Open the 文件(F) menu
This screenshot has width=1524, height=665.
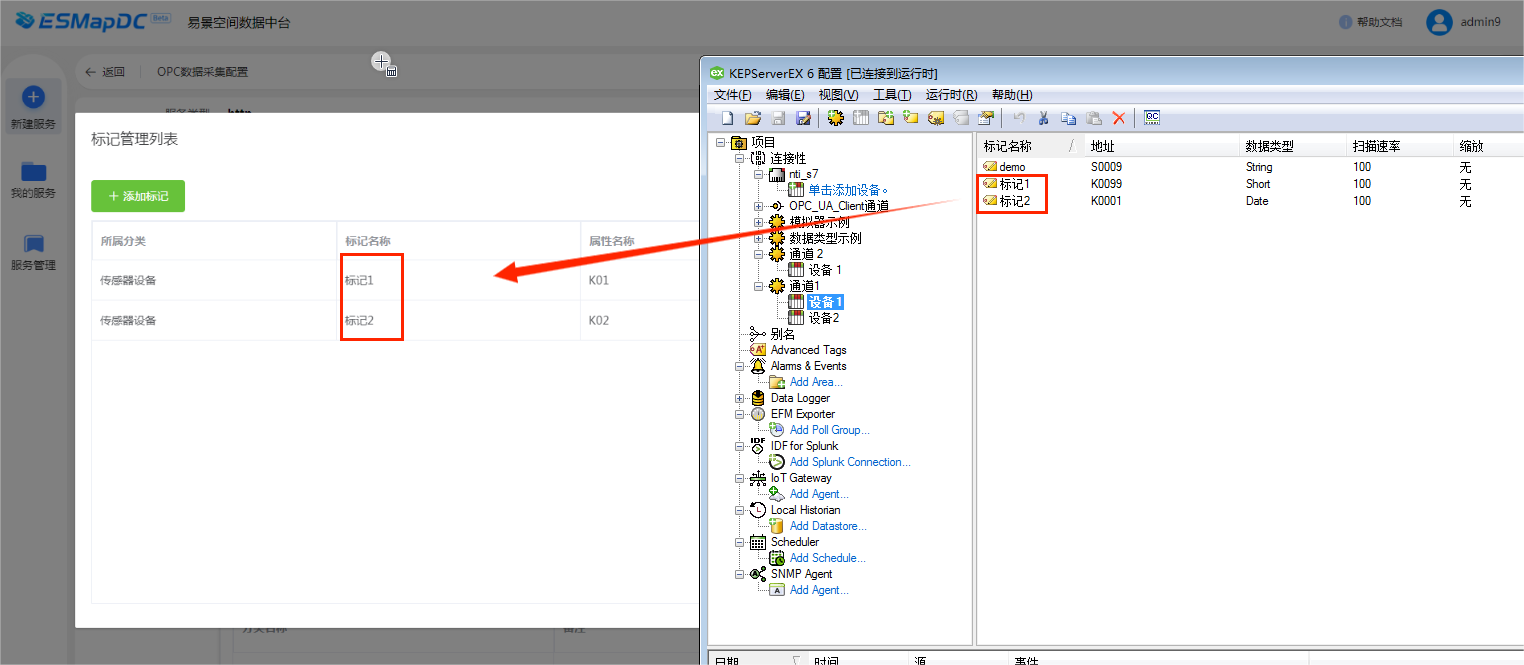click(731, 95)
